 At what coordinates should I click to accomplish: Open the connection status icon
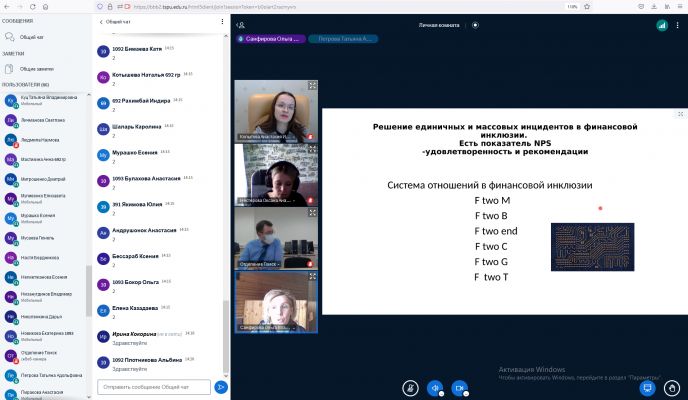pos(661,24)
